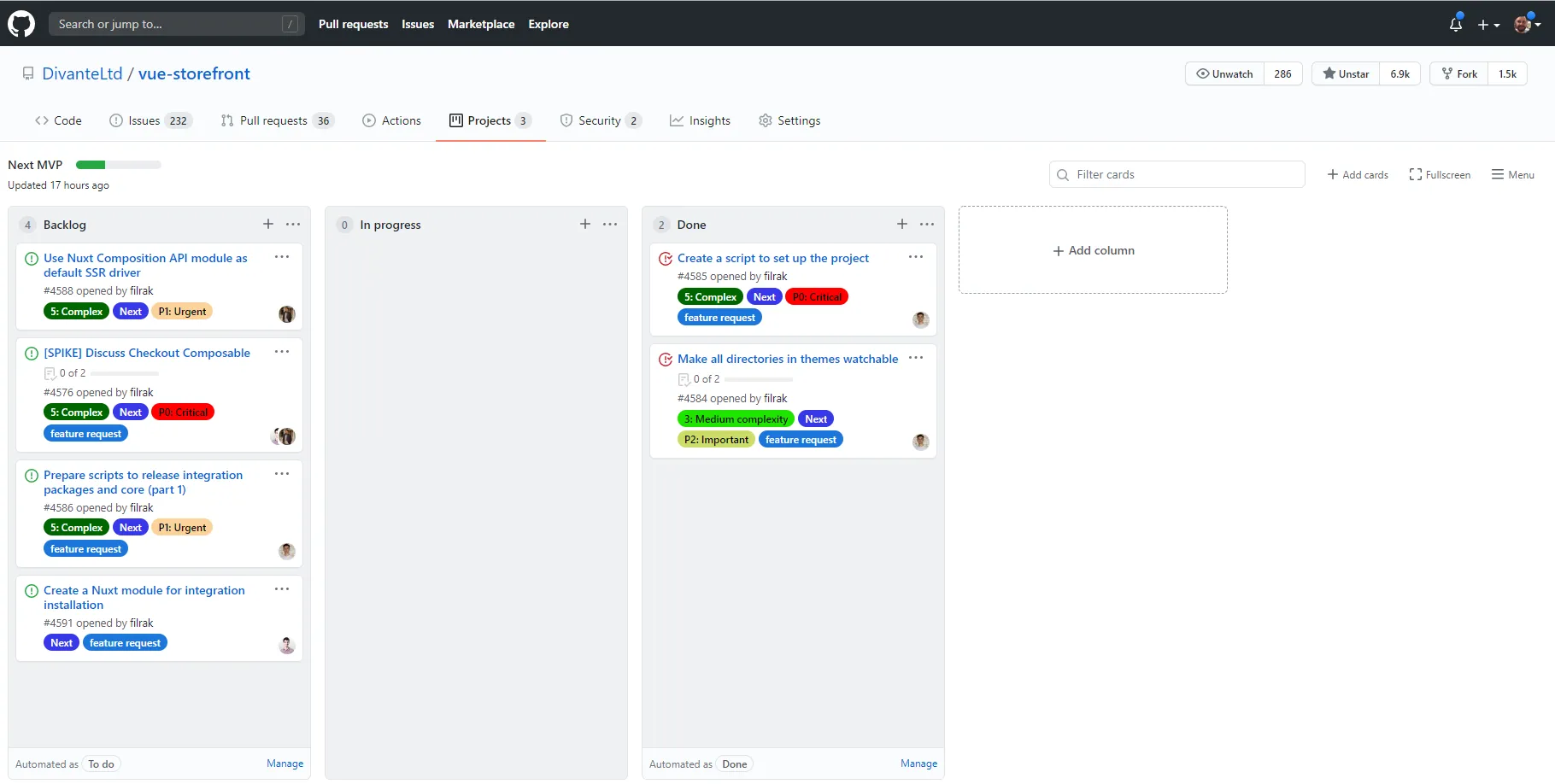Add a card to In progress column
The image size is (1555, 784).
click(x=585, y=224)
